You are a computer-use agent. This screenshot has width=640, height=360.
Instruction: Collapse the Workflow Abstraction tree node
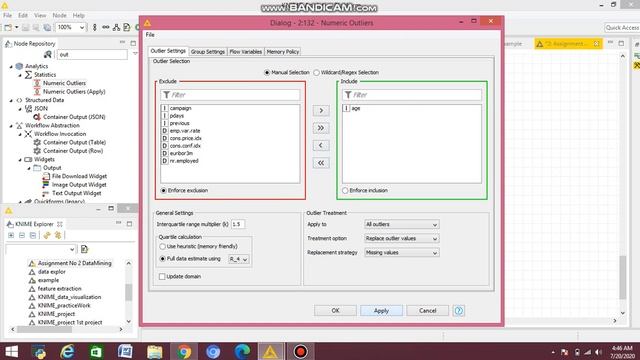(x=11, y=125)
